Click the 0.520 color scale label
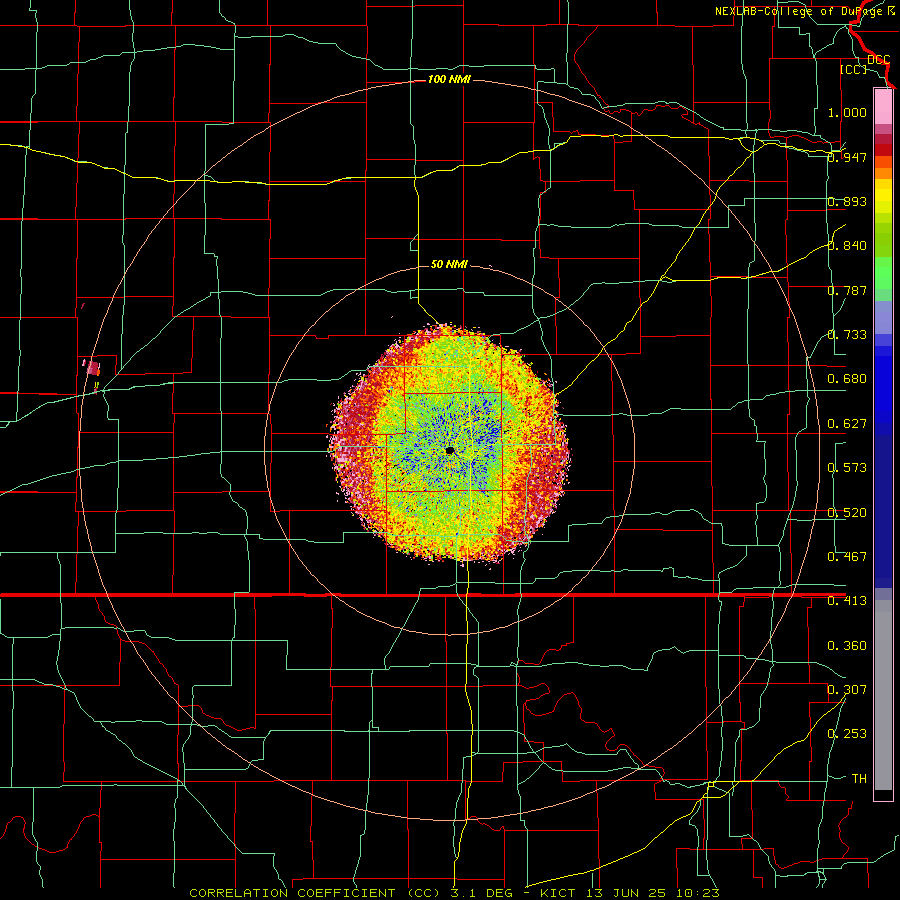This screenshot has height=900, width=900. (847, 513)
